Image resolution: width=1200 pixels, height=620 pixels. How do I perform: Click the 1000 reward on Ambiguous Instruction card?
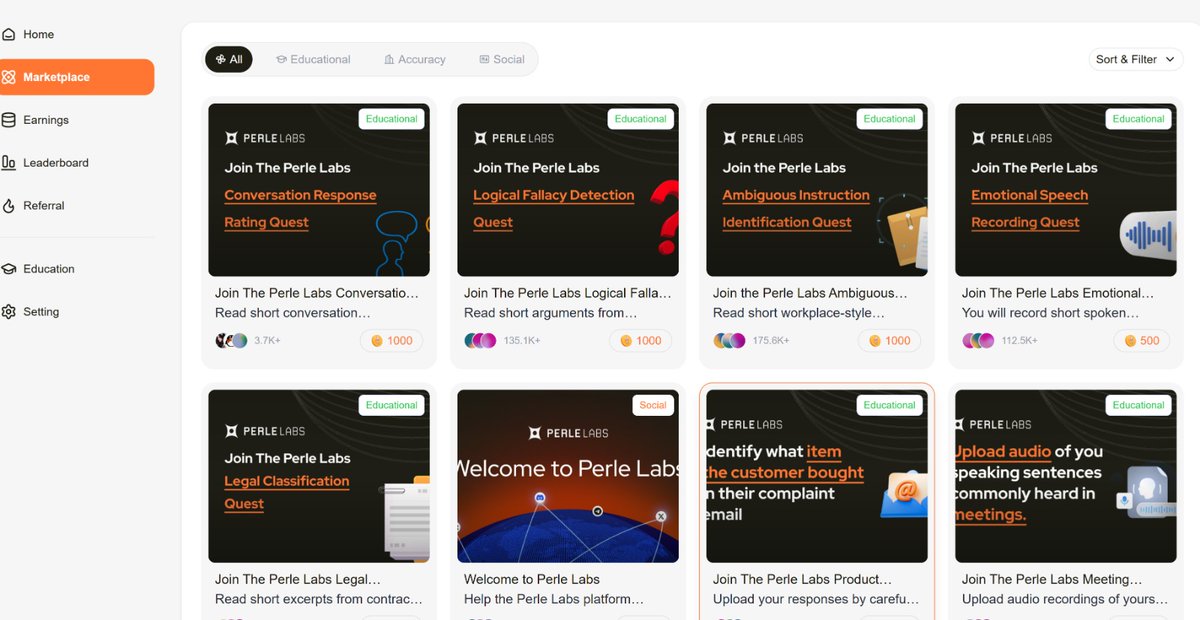click(889, 341)
